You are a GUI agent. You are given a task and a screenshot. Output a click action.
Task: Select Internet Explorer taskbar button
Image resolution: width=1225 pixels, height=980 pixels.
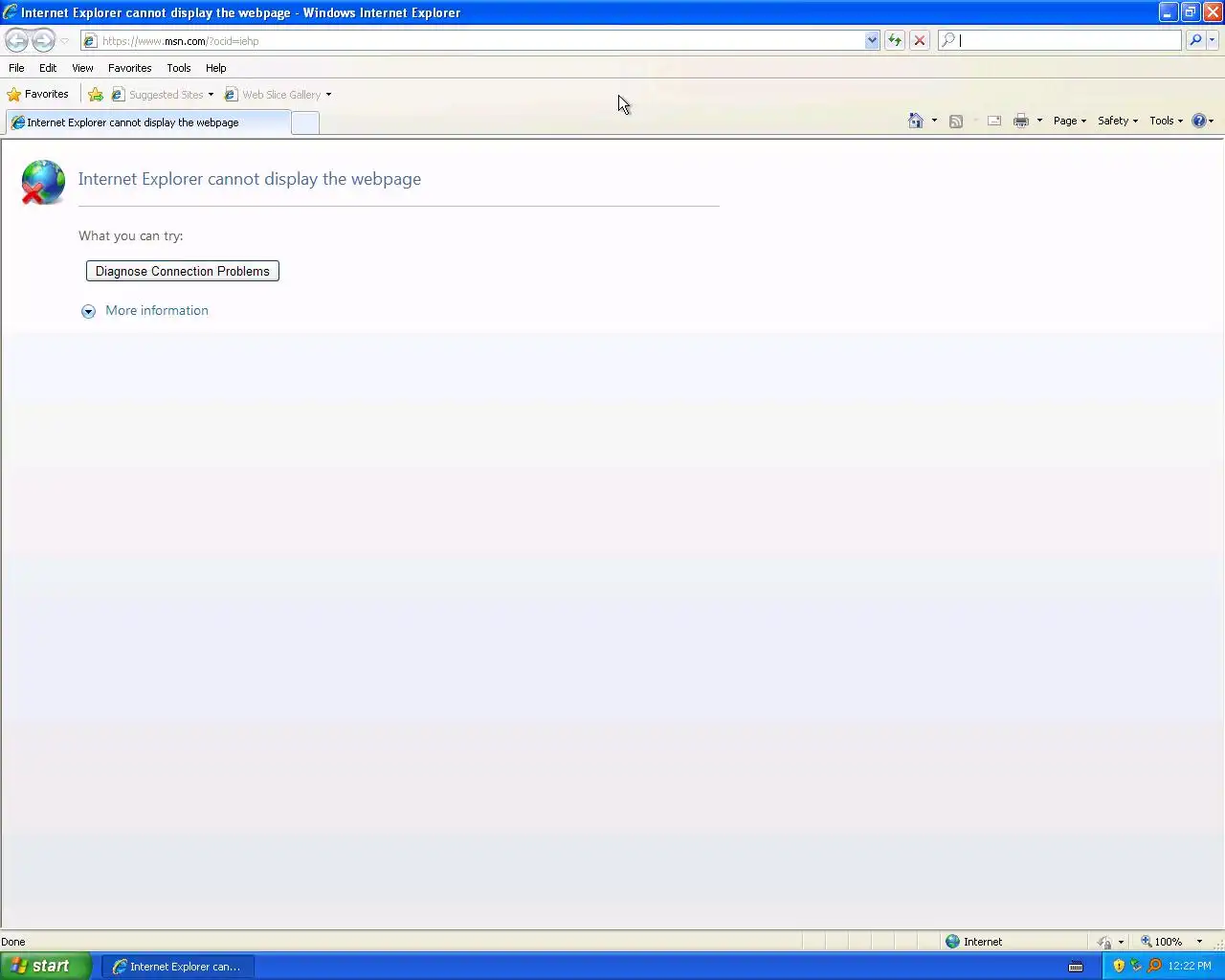click(x=178, y=967)
